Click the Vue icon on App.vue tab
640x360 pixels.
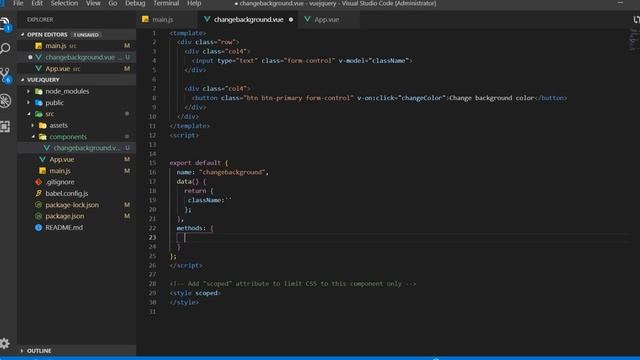[307, 19]
